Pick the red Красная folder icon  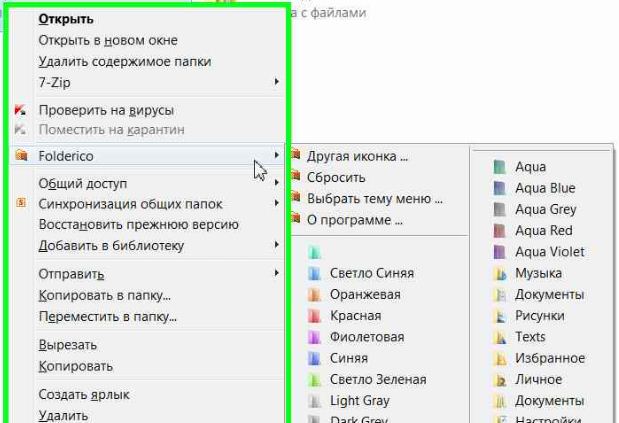pos(315,316)
